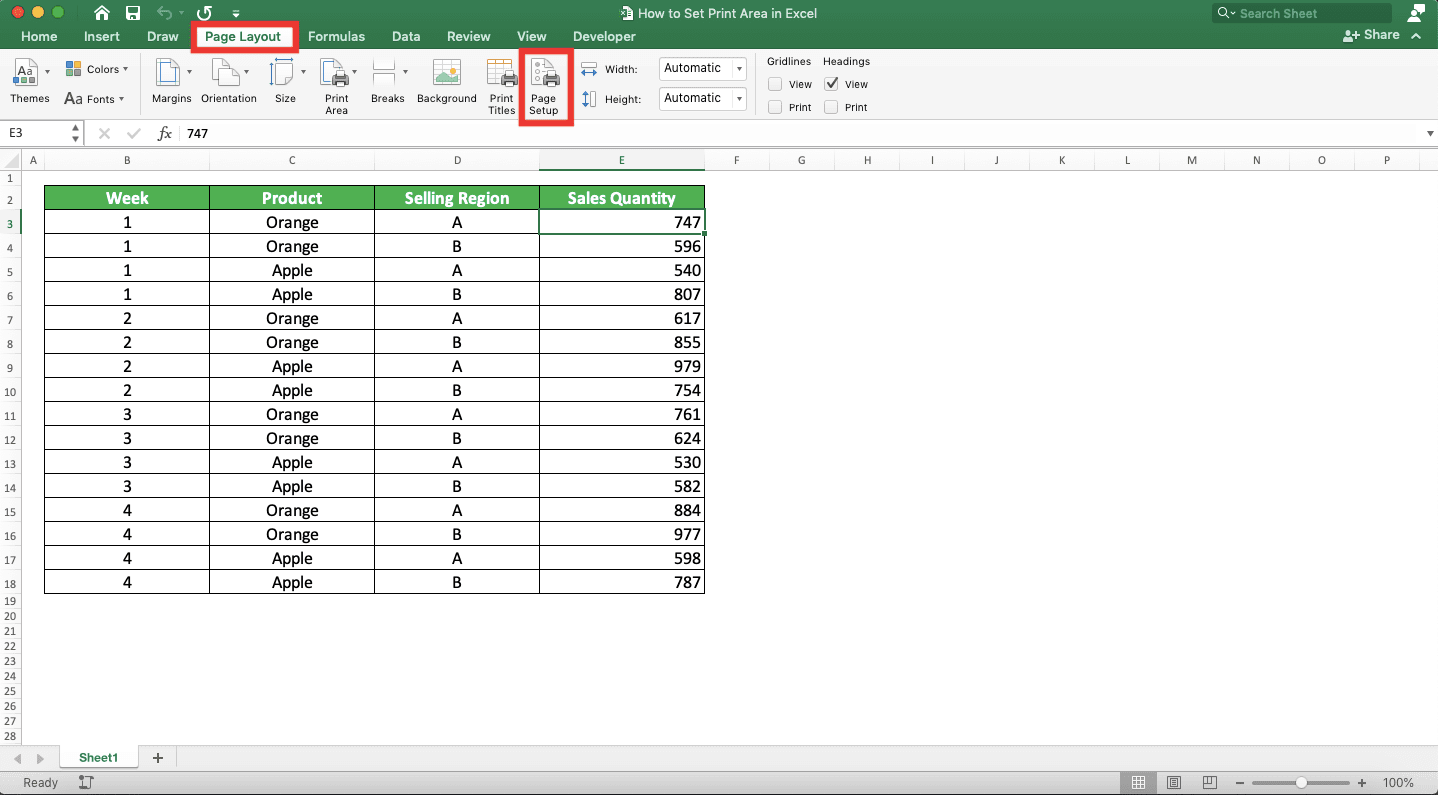Open the Themes dropdown arrow

[x=47, y=72]
